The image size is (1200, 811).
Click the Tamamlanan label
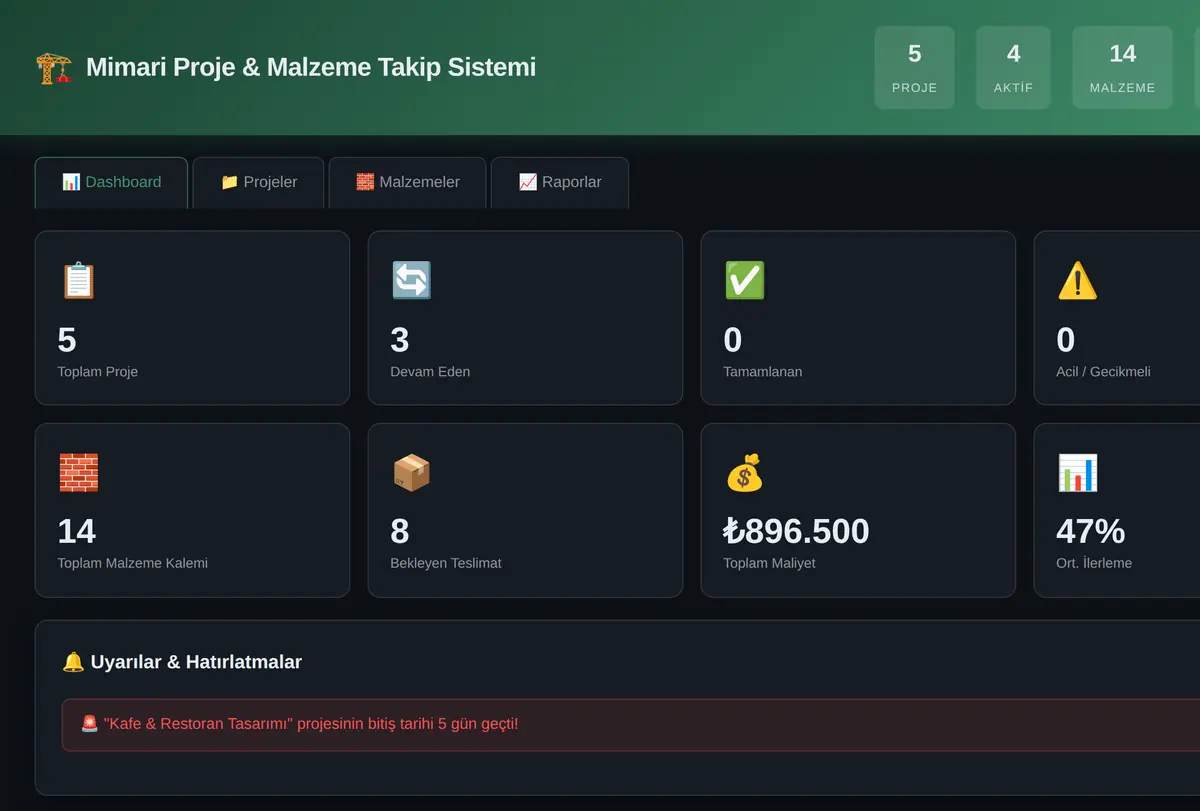point(763,372)
